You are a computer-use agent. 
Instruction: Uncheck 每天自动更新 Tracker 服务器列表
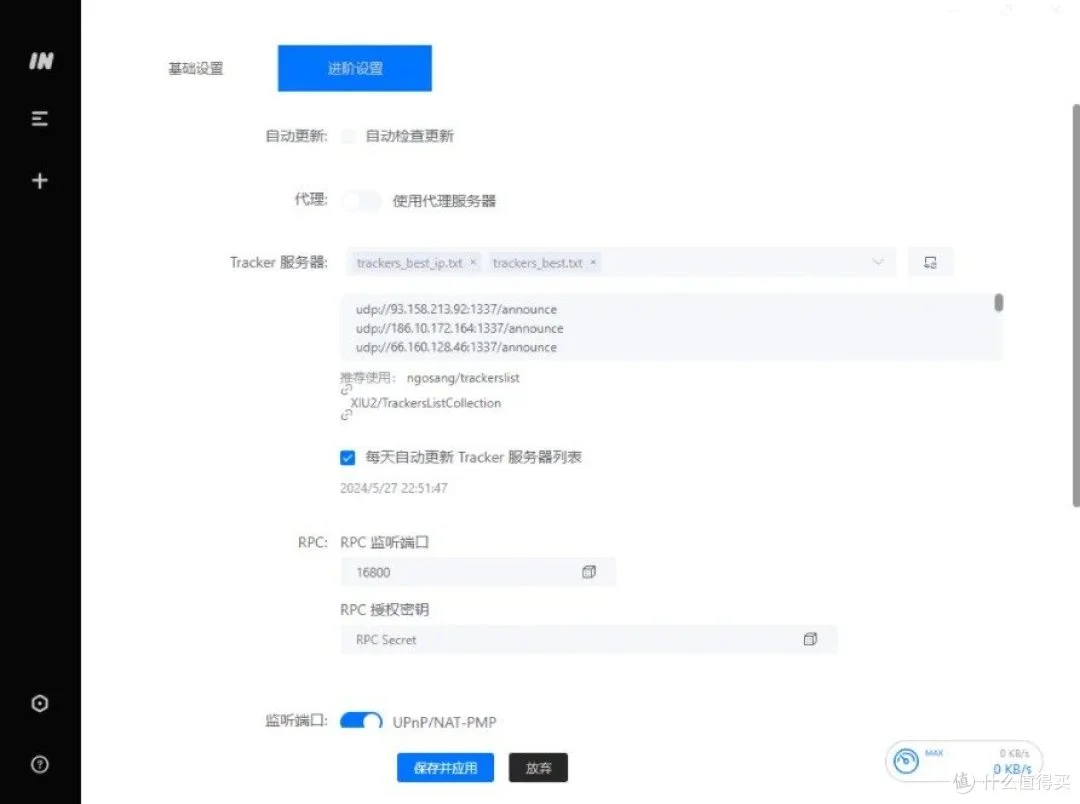[348, 458]
